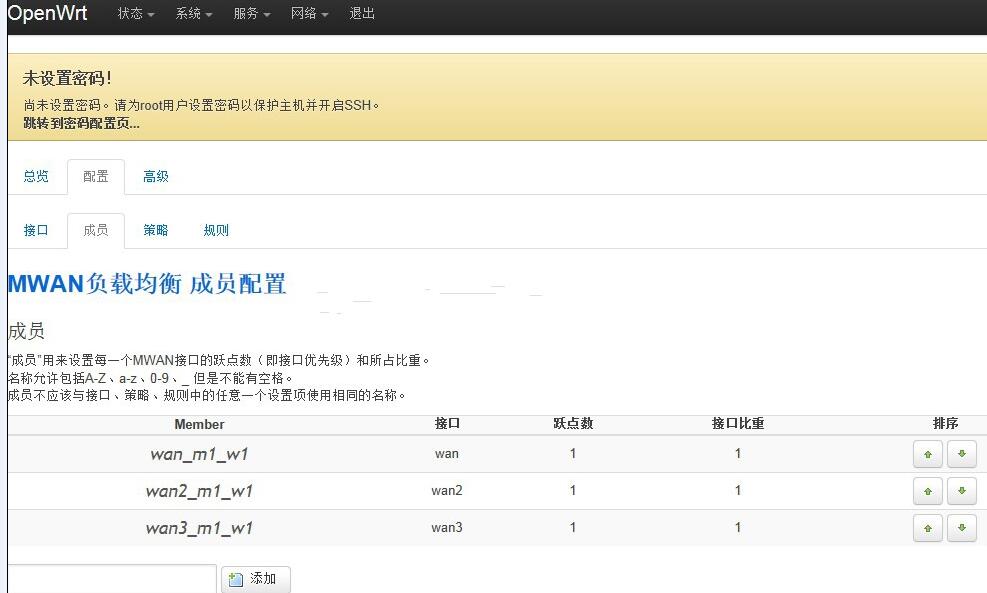The image size is (987, 593).
Task: Expand the 系统 dropdown menu
Action: [194, 14]
